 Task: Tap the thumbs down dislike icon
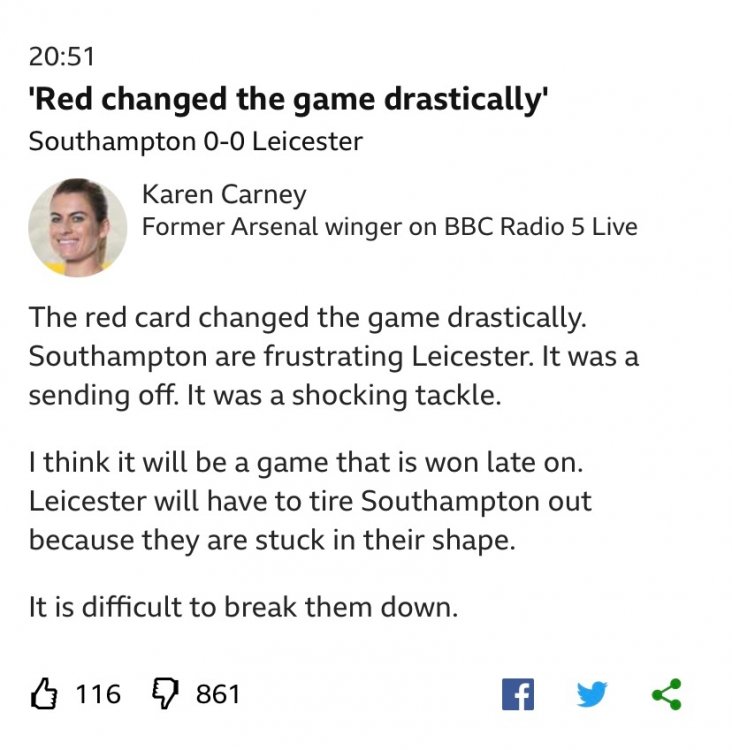(164, 693)
